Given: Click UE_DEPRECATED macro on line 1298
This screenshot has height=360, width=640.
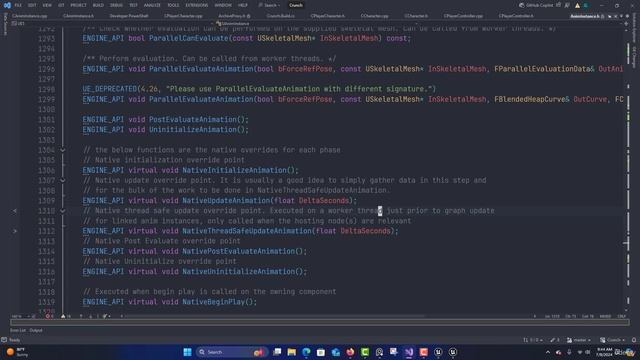Looking at the screenshot, I should pos(109,89).
